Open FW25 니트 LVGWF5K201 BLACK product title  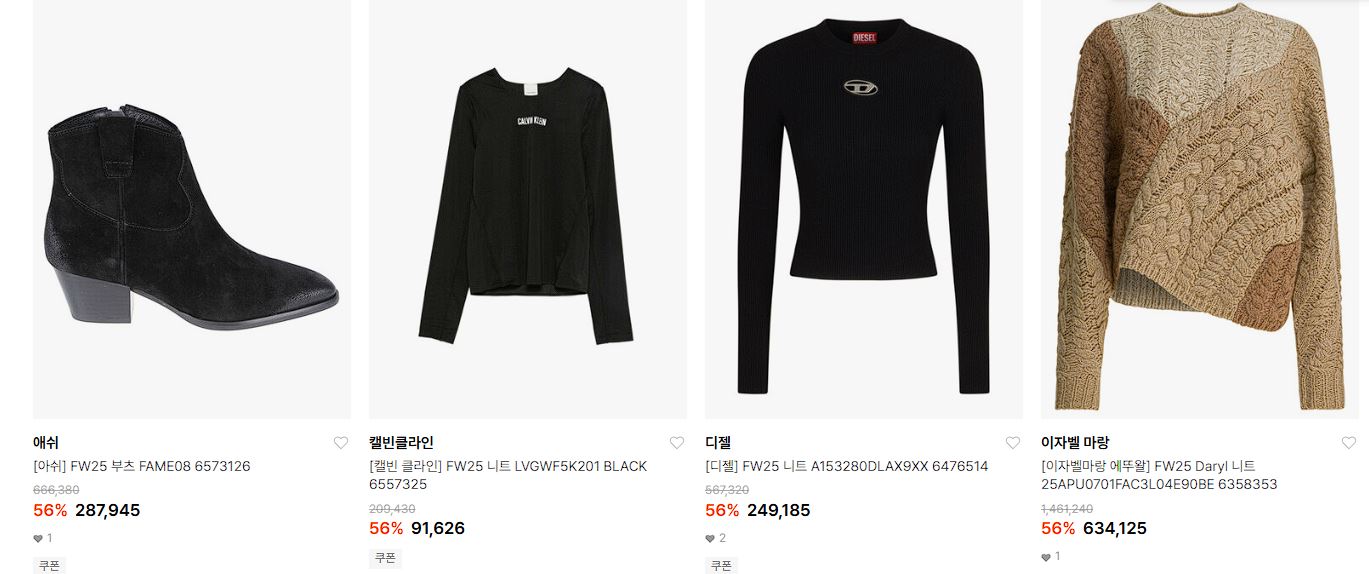coord(508,475)
